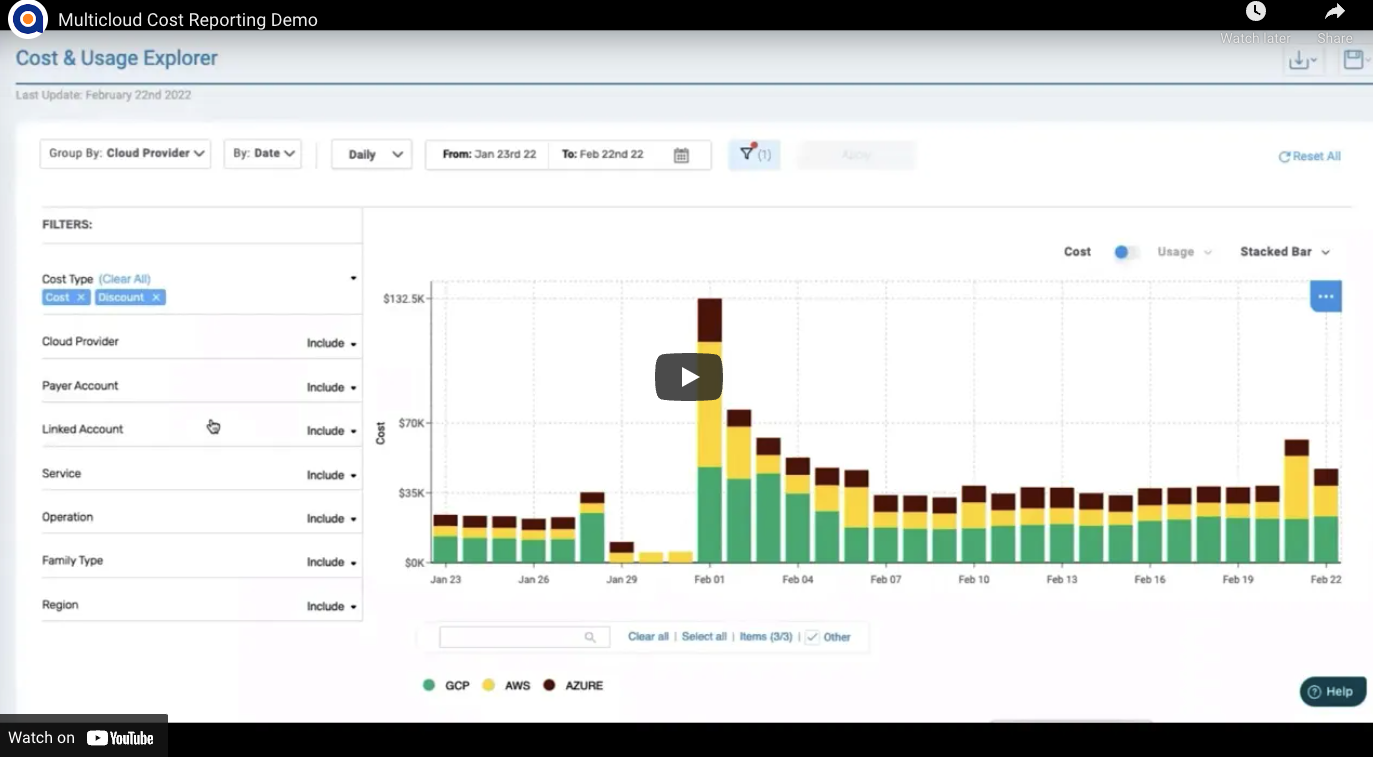Toggle the Other checkbox

812,637
